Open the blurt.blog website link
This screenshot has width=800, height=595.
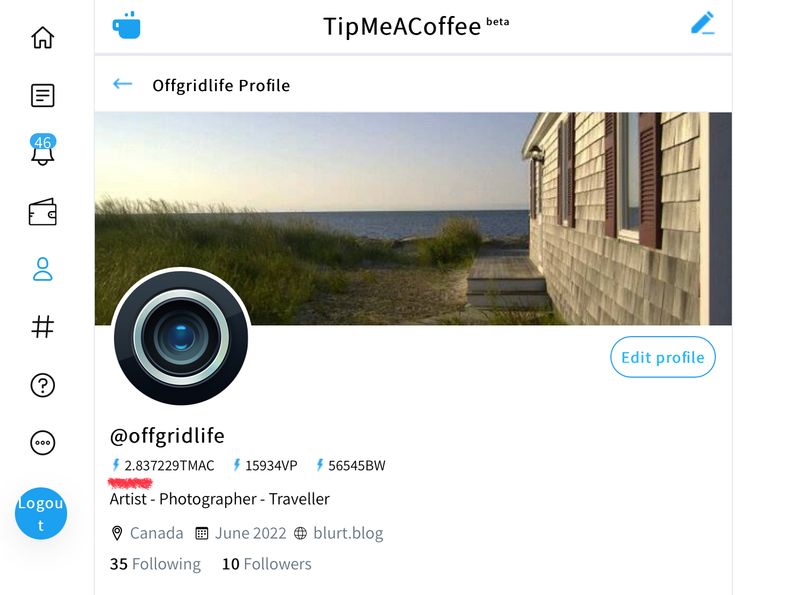(348, 533)
